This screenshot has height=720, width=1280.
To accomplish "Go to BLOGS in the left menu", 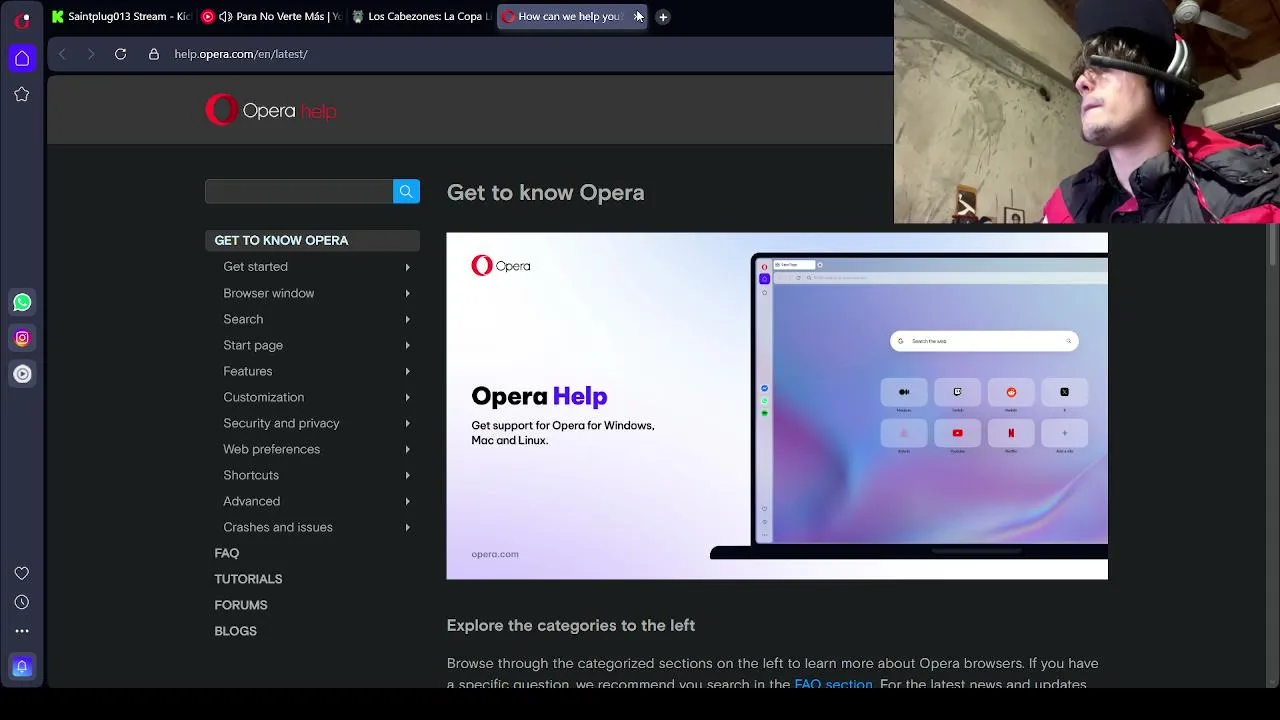I will 235,631.
